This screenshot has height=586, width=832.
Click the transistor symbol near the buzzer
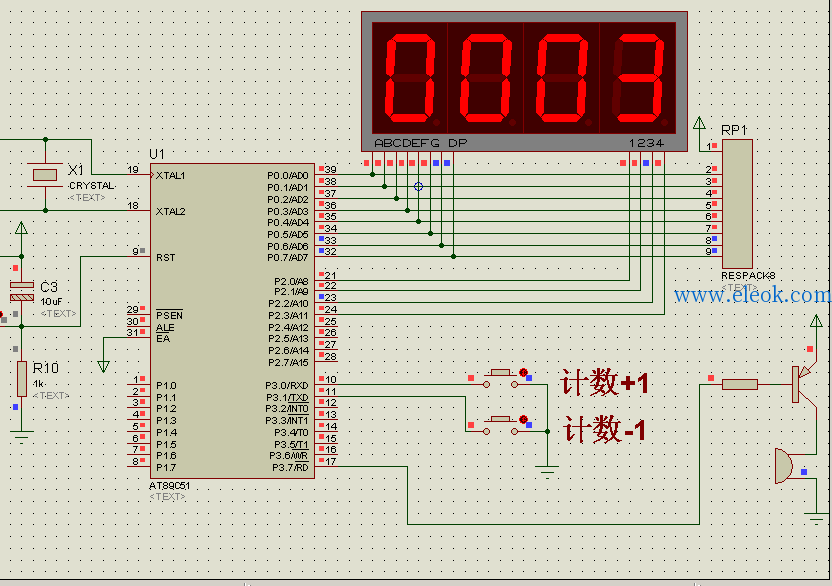[x=805, y=384]
